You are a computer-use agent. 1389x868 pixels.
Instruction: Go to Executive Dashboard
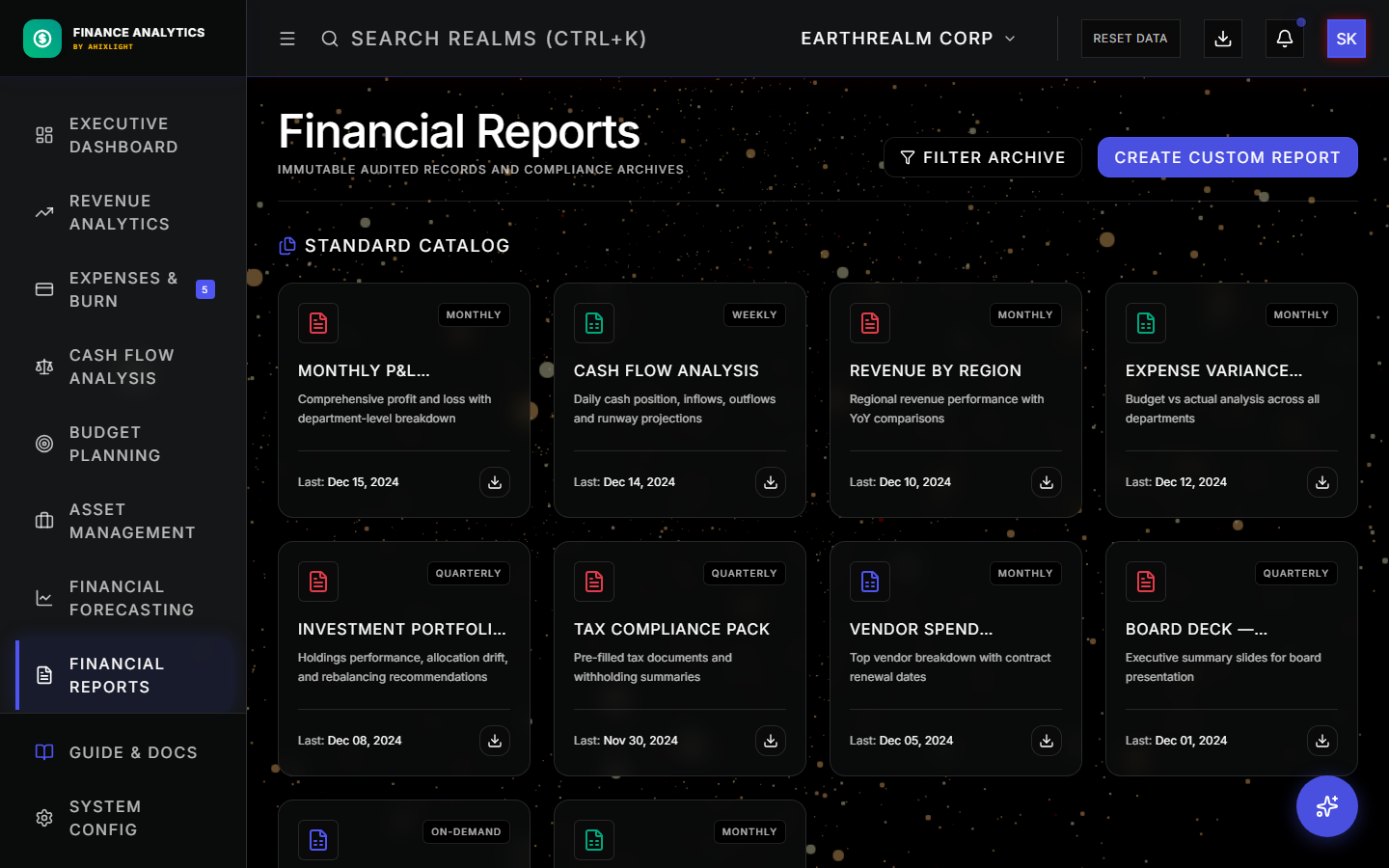point(123,135)
